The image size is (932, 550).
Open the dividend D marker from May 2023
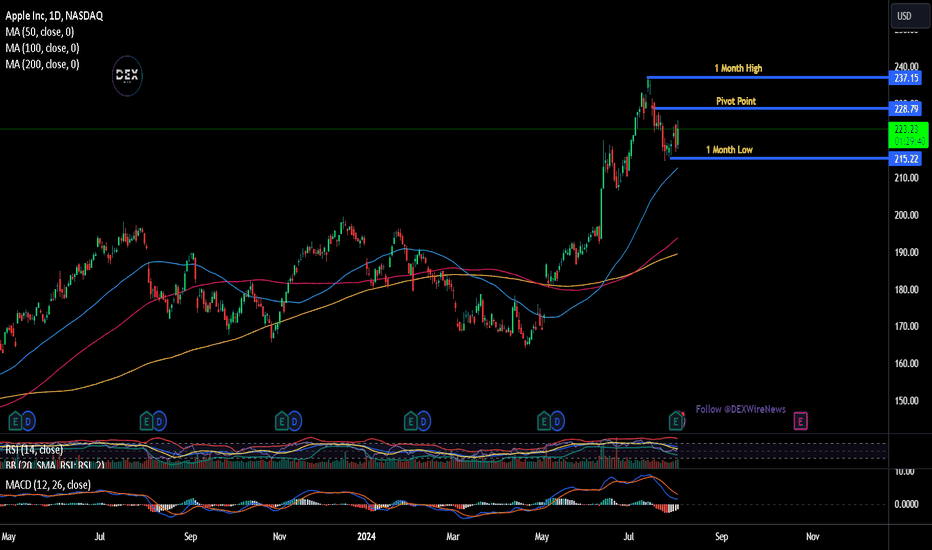click(28, 422)
